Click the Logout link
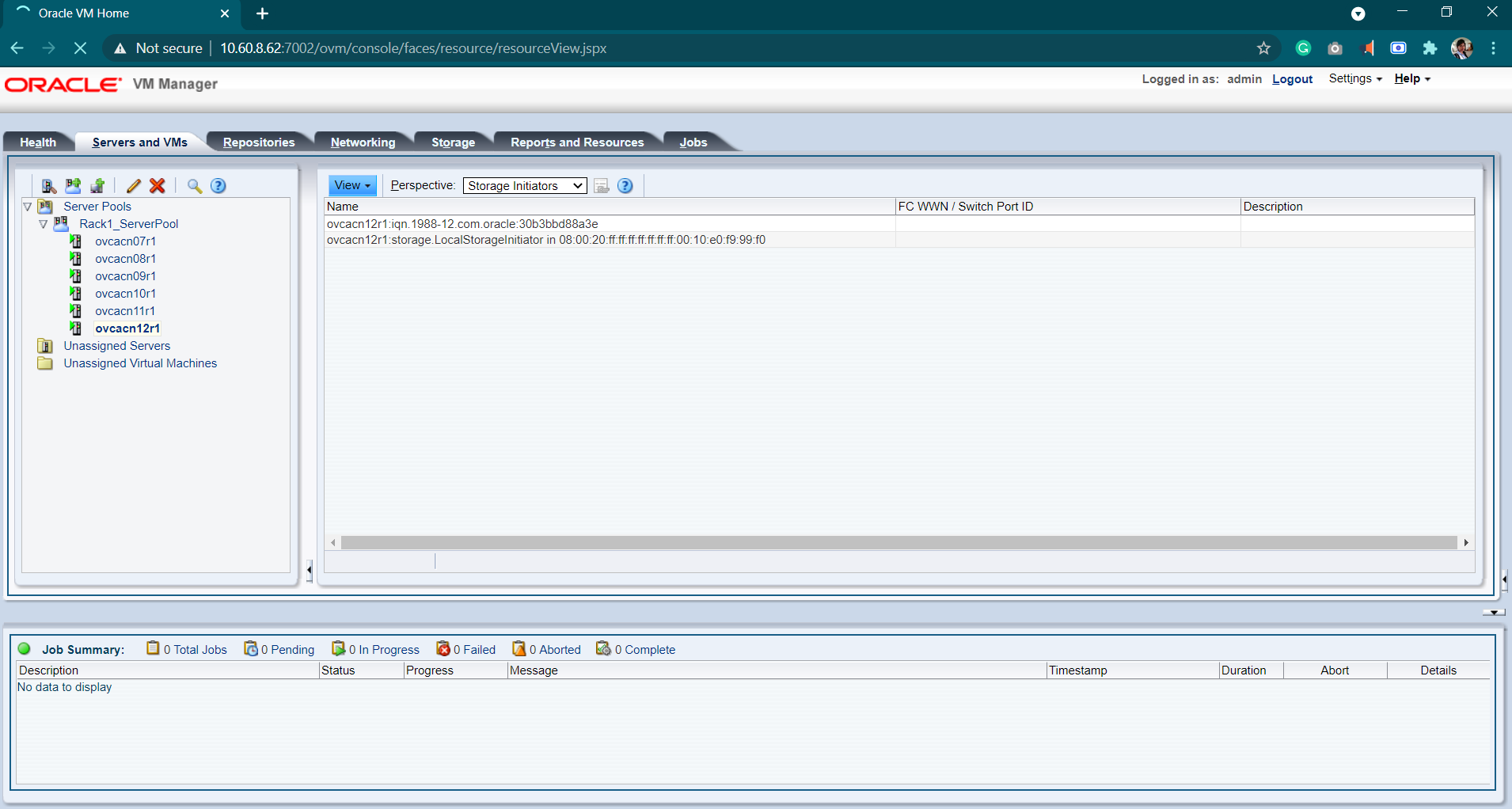Viewport: 1512px width, 809px height. click(1292, 79)
